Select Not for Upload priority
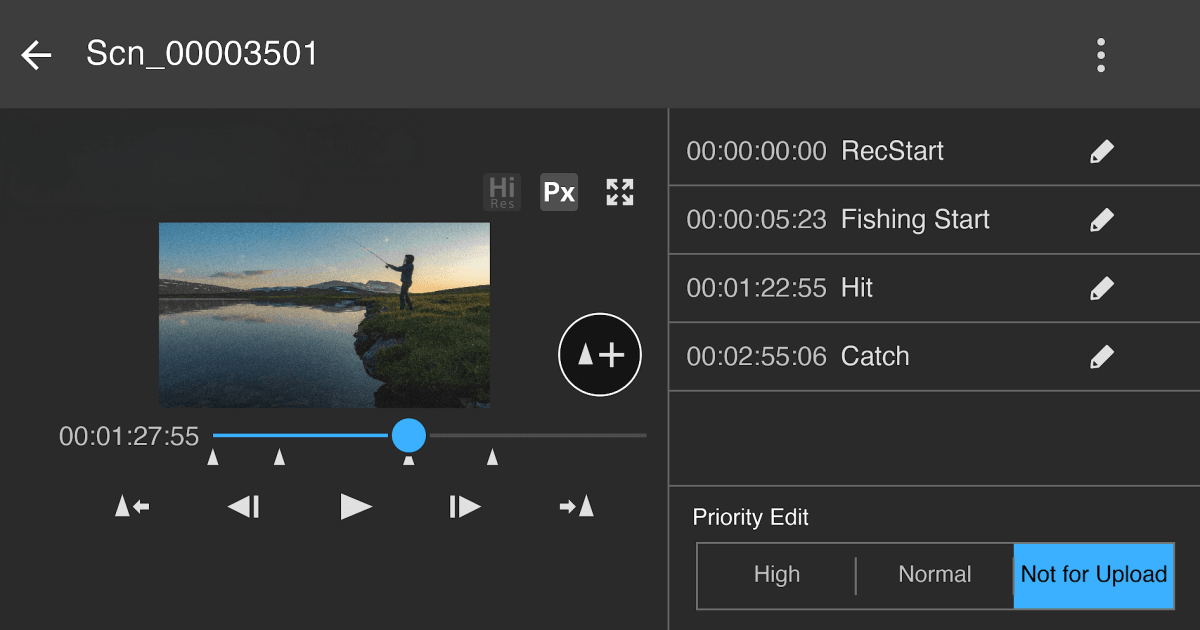Image resolution: width=1200 pixels, height=630 pixels. pyautogui.click(x=1094, y=575)
